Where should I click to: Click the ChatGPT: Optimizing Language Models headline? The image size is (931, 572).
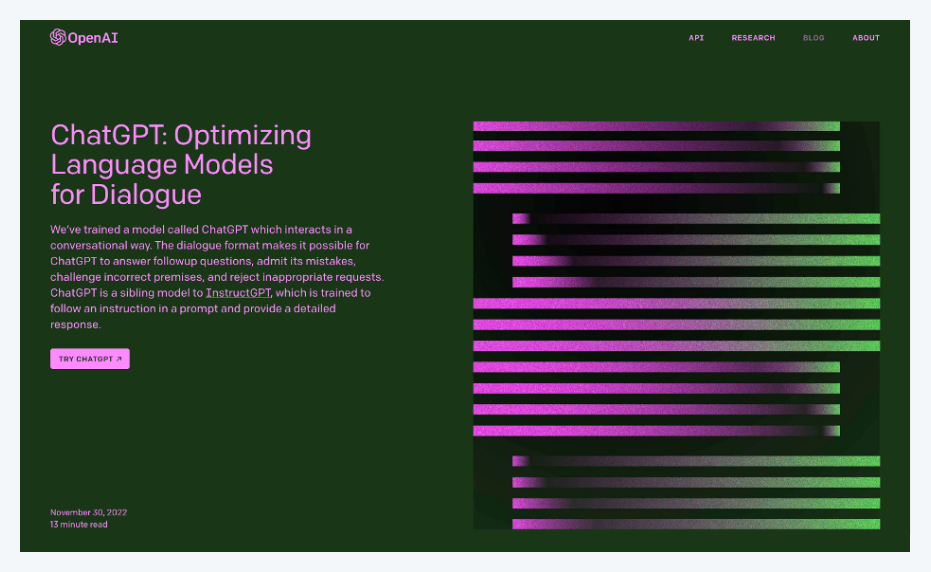point(180,165)
